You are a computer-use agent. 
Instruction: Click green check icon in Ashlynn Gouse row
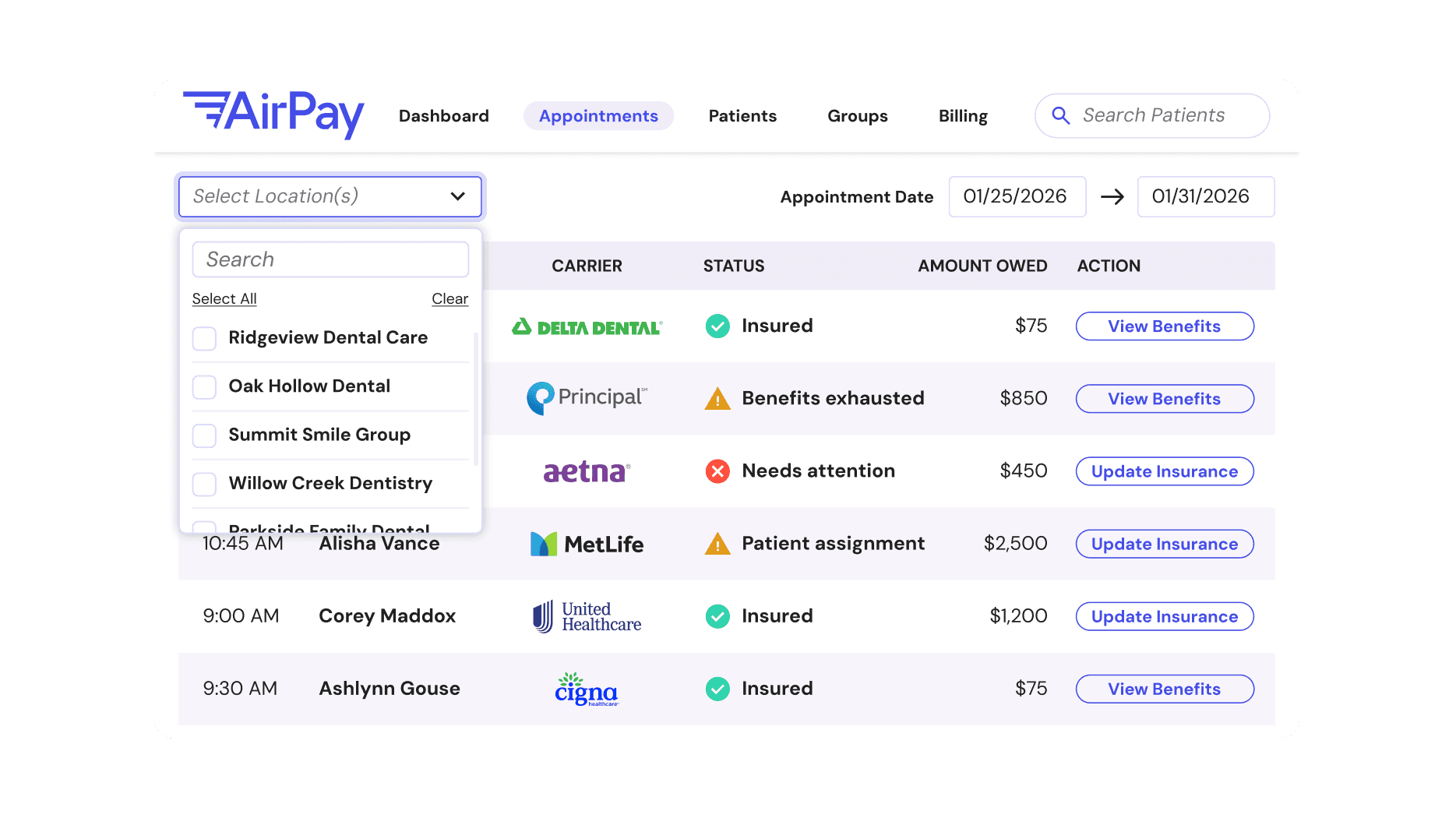[x=717, y=689]
